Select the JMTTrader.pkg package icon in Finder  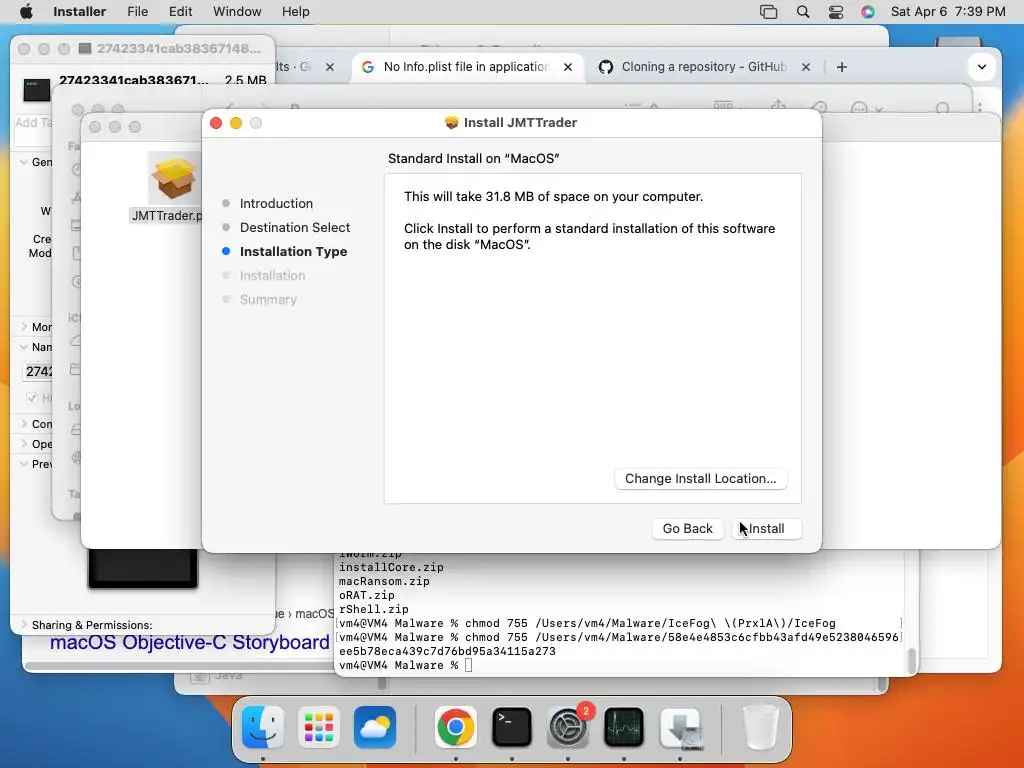coord(173,179)
